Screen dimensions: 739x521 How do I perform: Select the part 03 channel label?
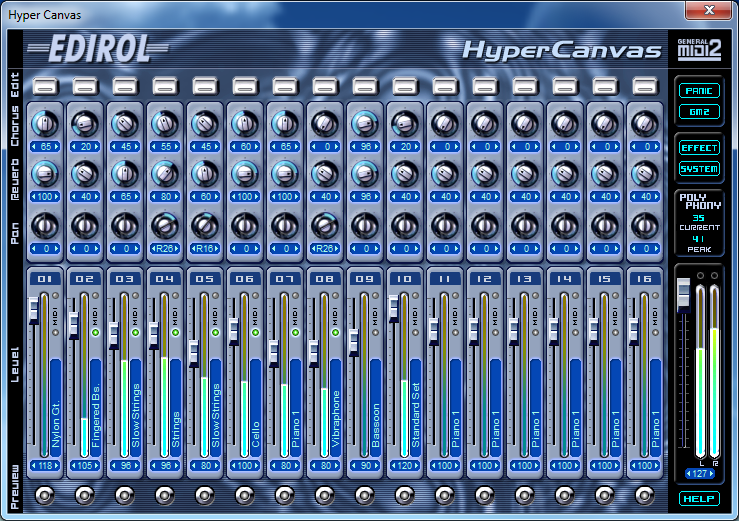(x=125, y=279)
